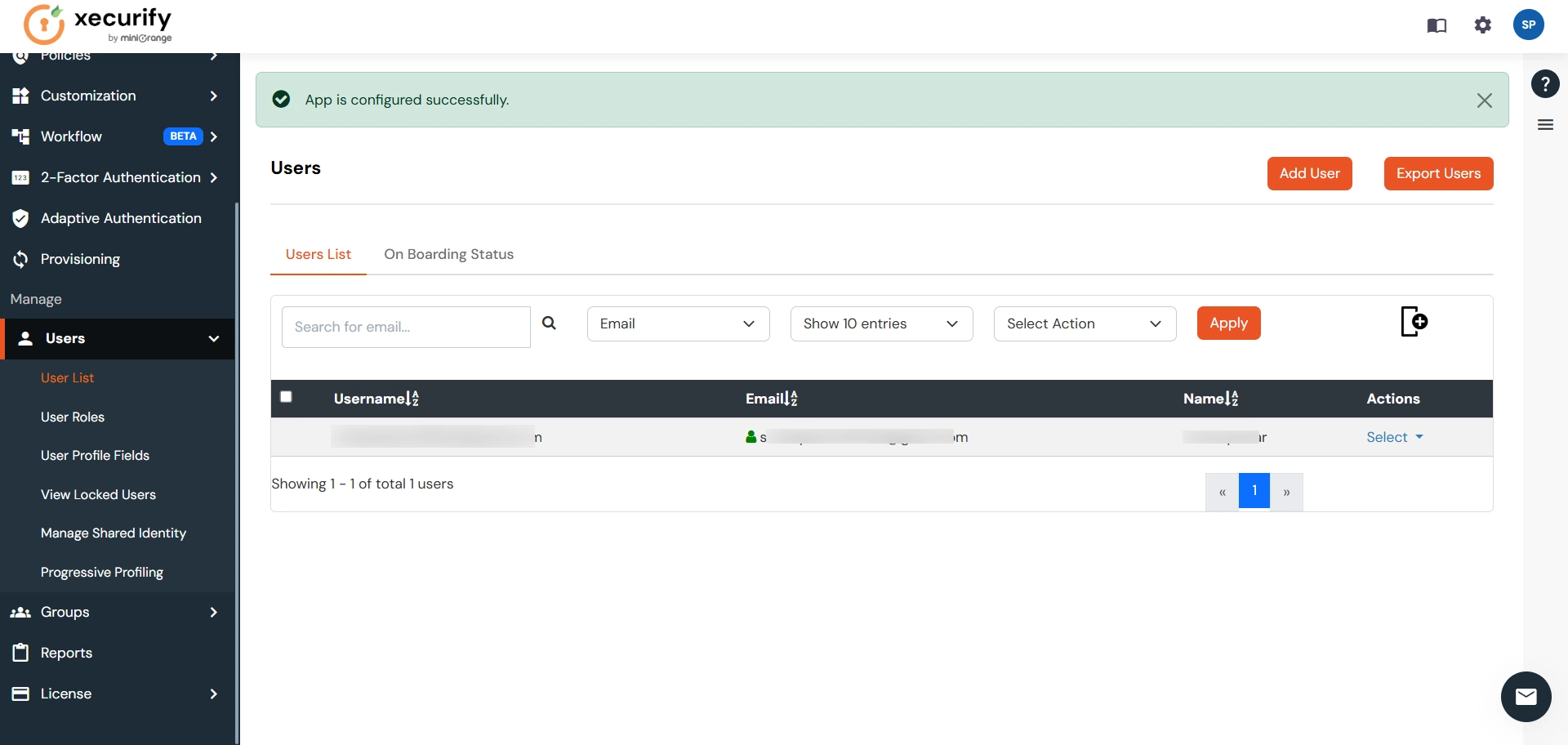Screen dimensions: 1568x745
Task: Click the Export Users button
Action: point(1438,173)
